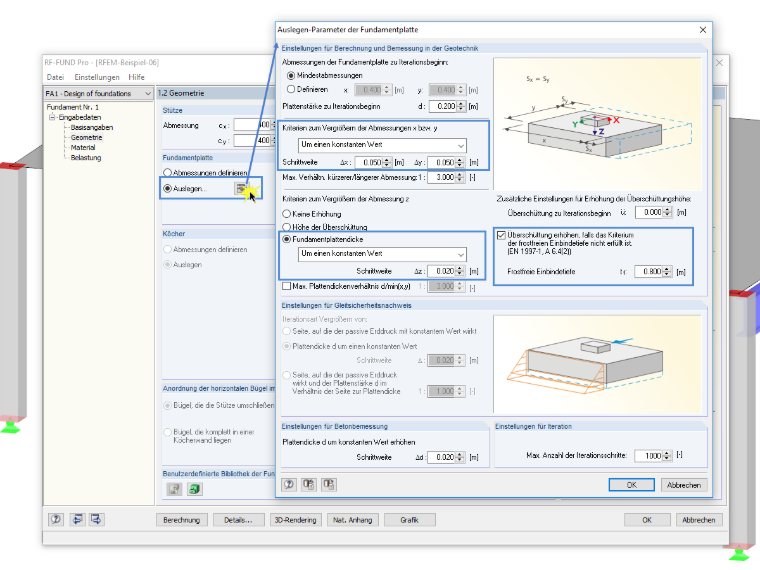Screen dimensions: 760x570
Task: Select Abmessungen definieren under Fundamentplatte
Action: coord(167,173)
